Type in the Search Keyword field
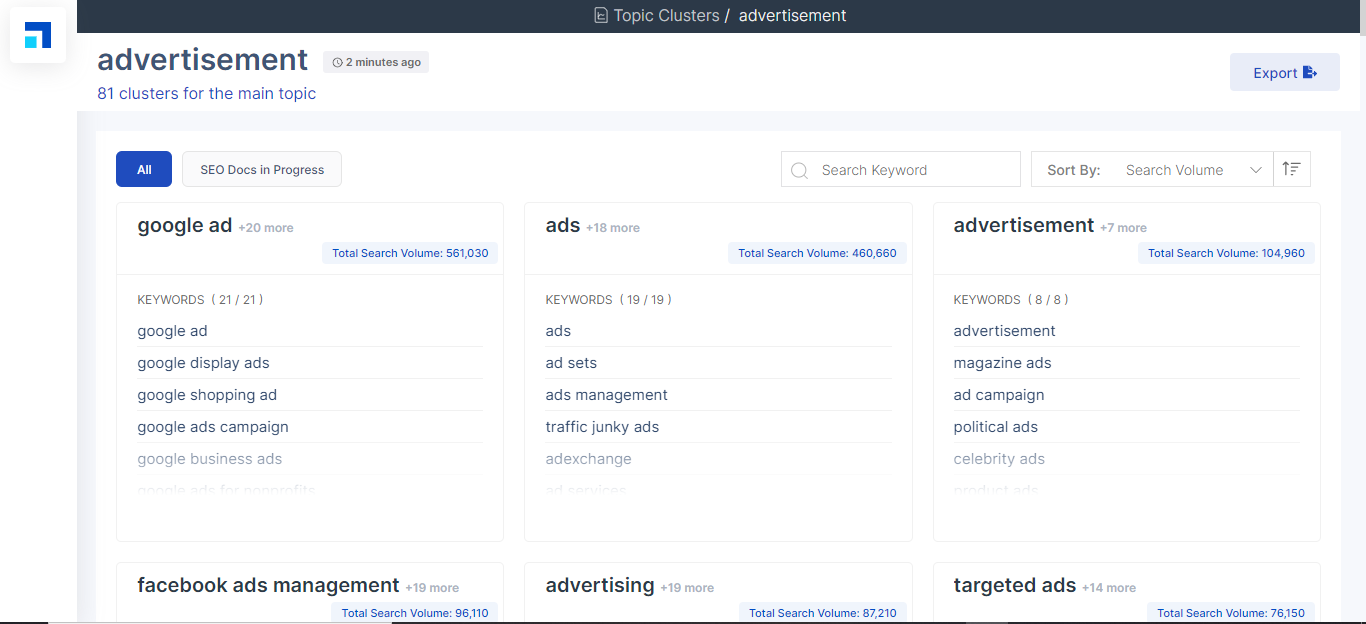The height and width of the screenshot is (624, 1366). [x=913, y=170]
